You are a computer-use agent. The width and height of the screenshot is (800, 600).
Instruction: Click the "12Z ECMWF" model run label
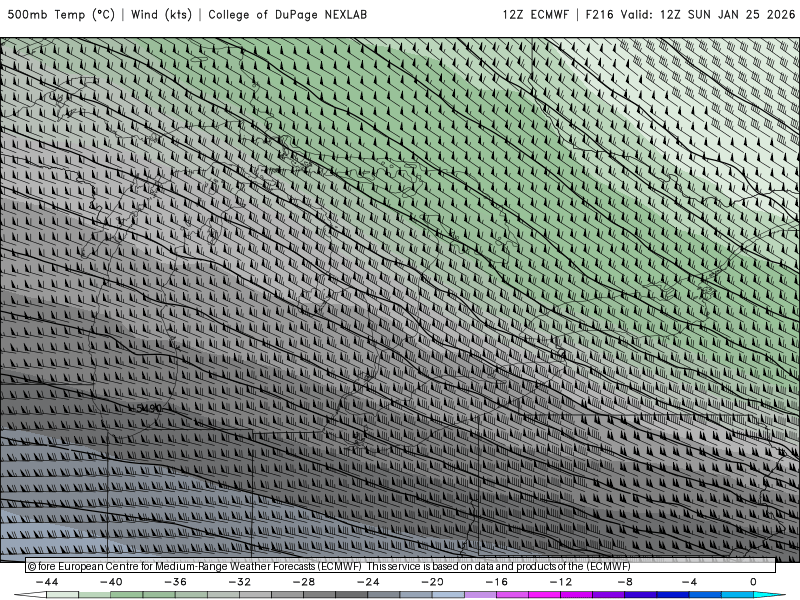click(x=535, y=15)
